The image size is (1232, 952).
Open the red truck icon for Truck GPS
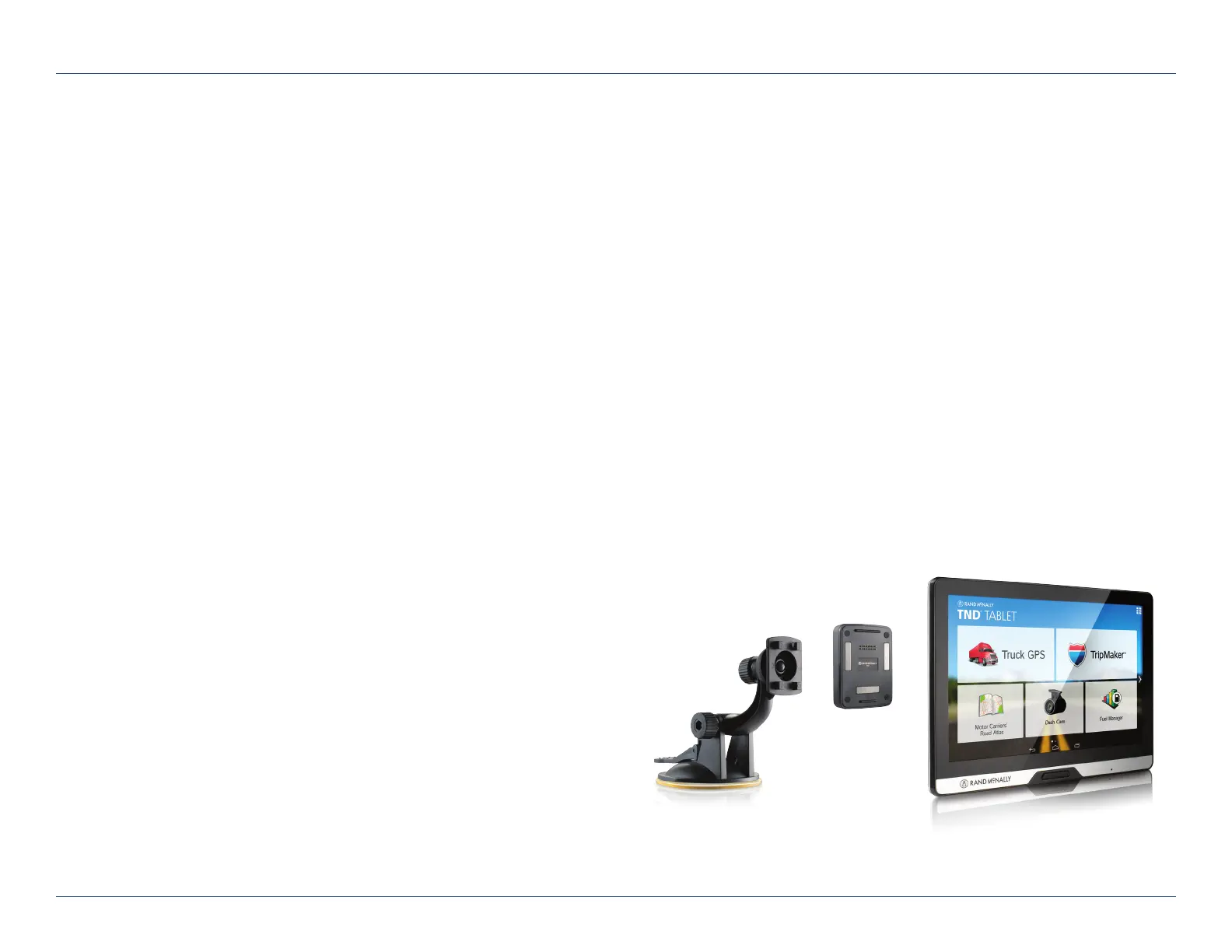(x=983, y=653)
